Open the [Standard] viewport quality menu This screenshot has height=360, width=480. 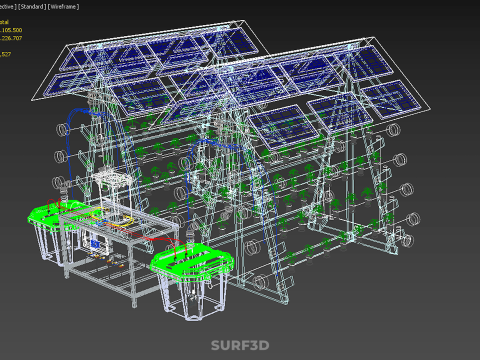[32, 7]
